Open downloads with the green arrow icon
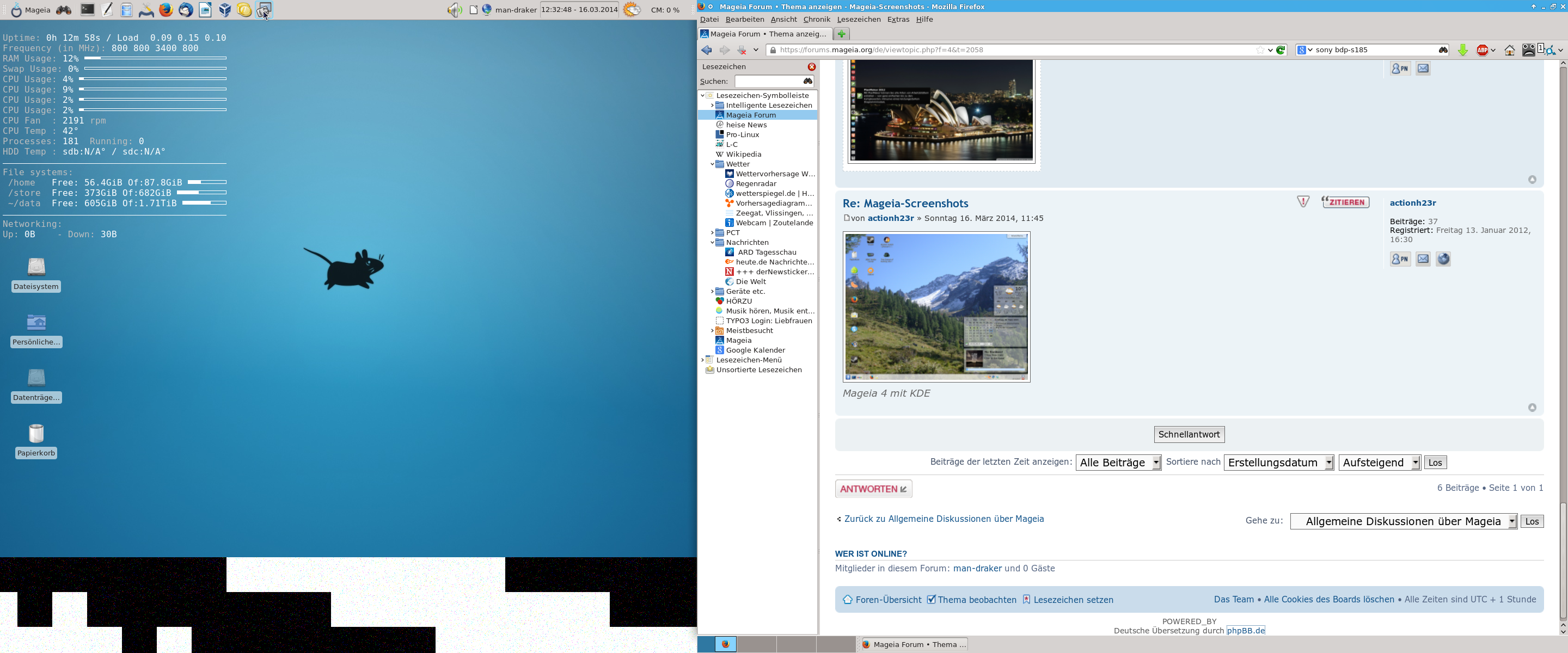Image resolution: width=1568 pixels, height=653 pixels. tap(1463, 50)
